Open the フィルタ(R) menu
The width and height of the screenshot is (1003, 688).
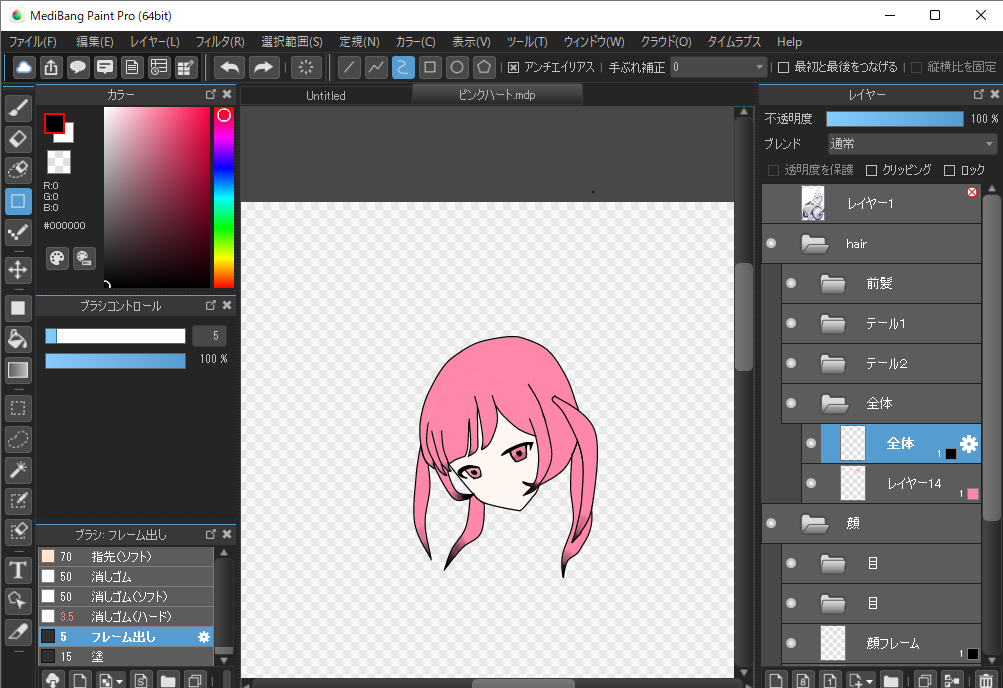point(220,42)
